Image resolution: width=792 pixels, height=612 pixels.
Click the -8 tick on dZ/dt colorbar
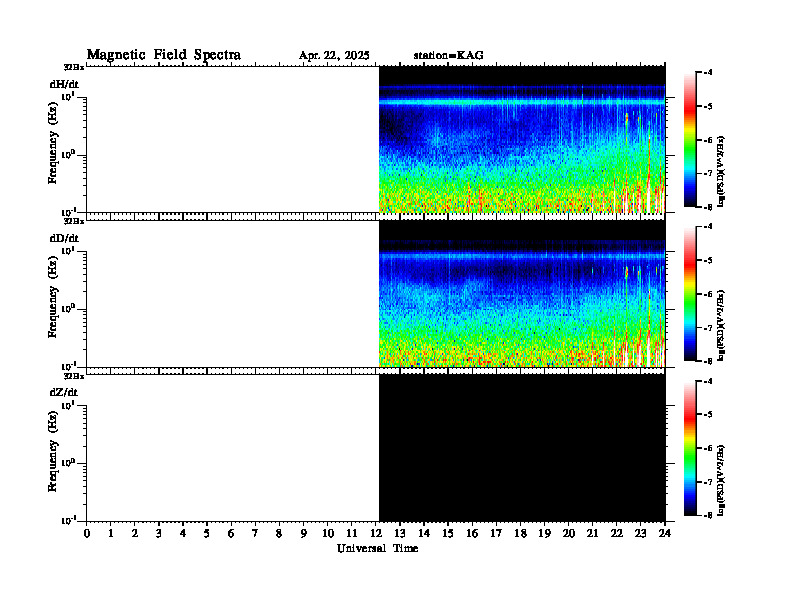coord(709,515)
